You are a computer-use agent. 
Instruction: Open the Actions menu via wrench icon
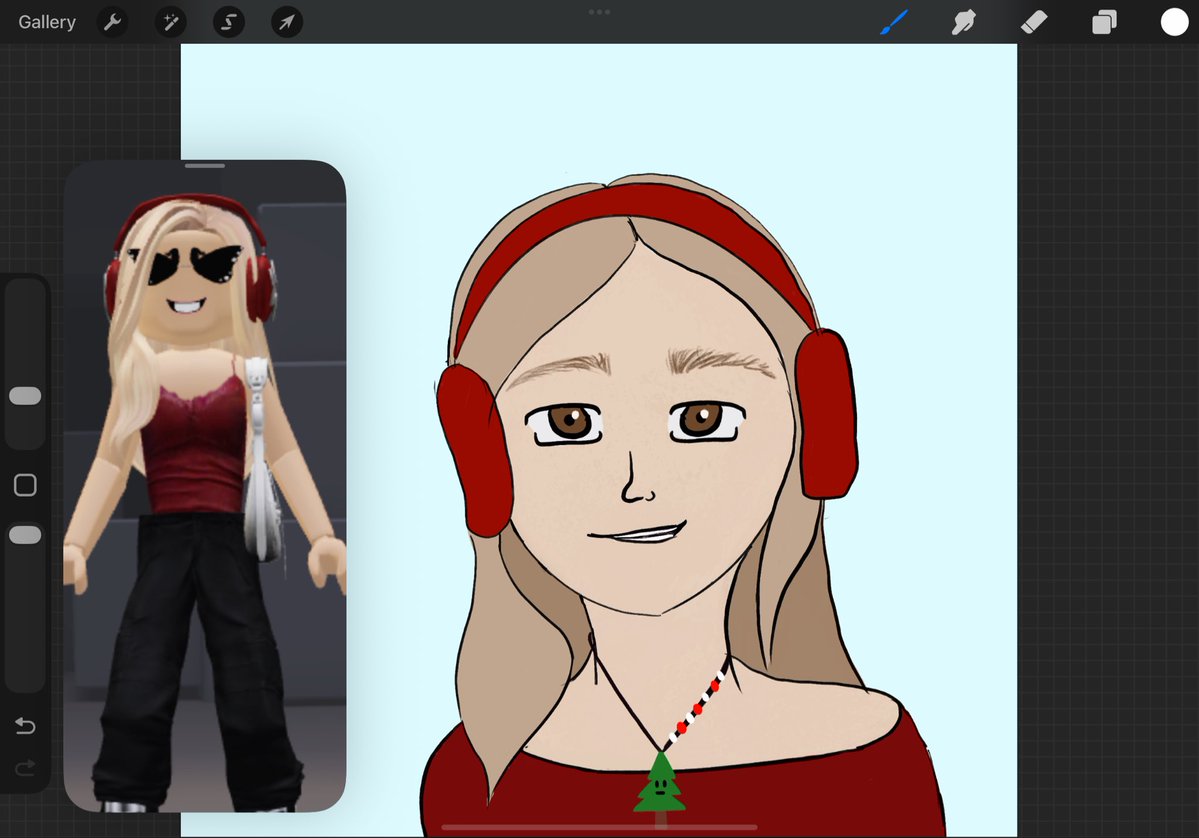pyautogui.click(x=112, y=21)
